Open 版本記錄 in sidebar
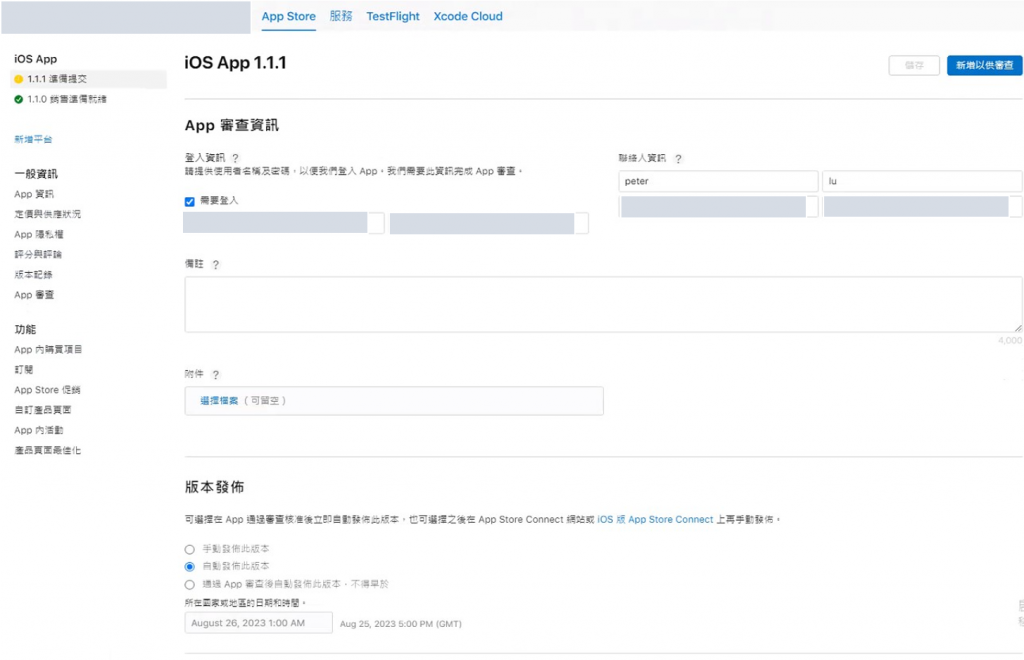 click(33, 275)
